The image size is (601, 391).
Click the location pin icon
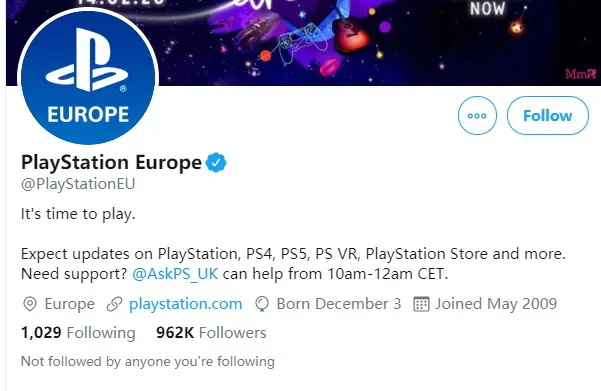click(30, 304)
